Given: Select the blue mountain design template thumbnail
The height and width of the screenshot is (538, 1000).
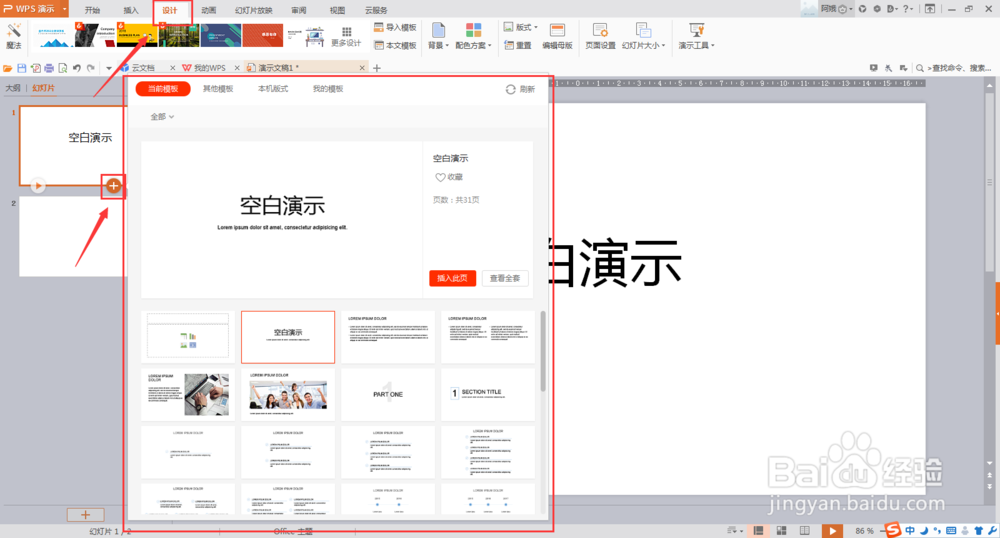Looking at the screenshot, I should (54, 36).
